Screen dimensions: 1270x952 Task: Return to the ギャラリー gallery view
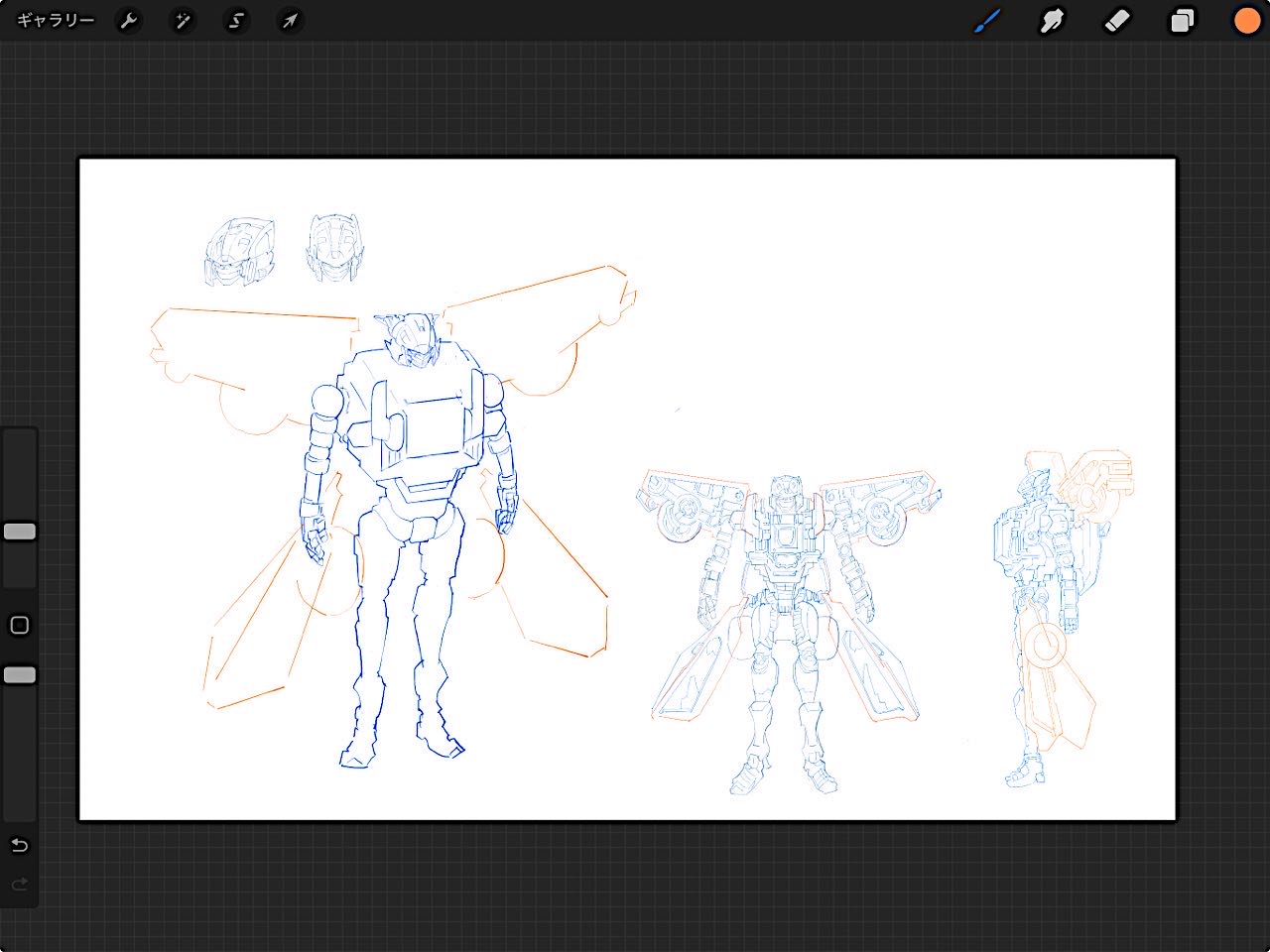(x=56, y=20)
